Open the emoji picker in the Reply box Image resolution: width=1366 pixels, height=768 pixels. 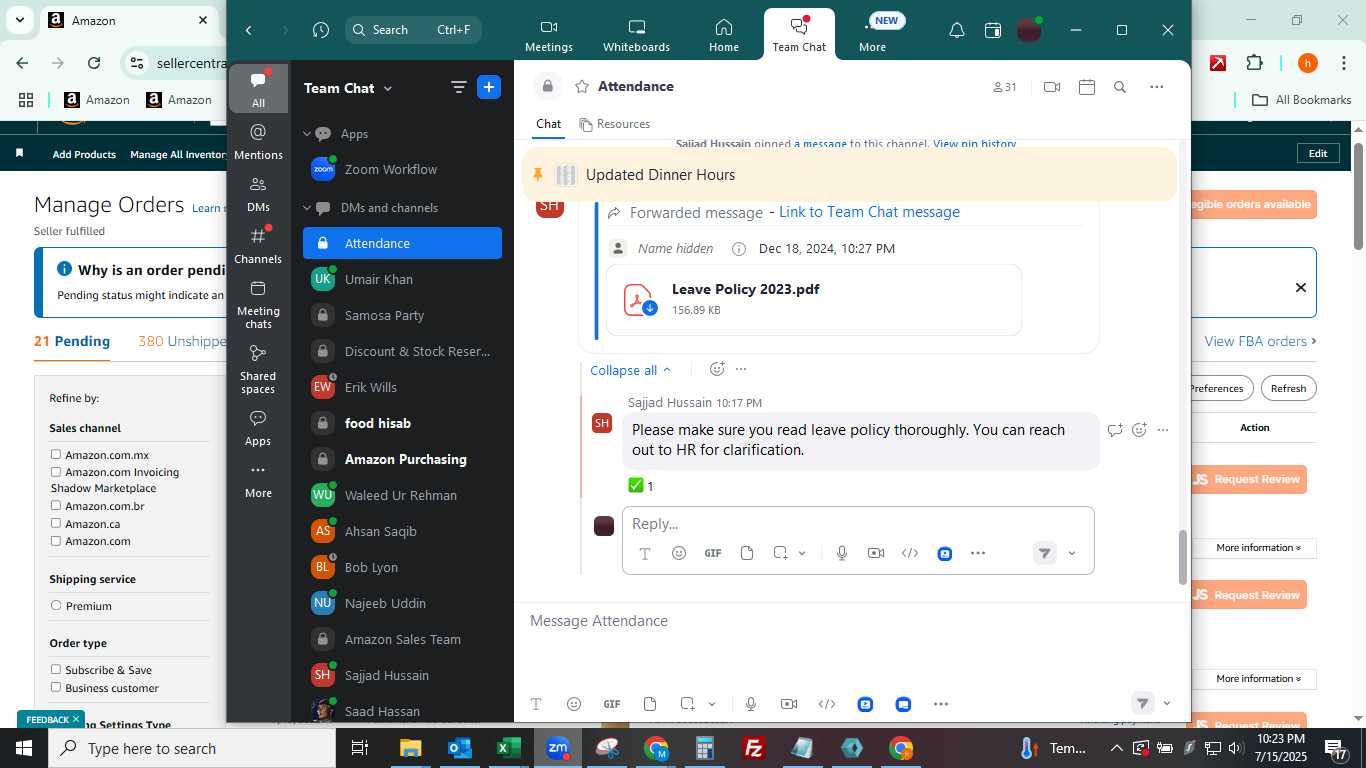679,553
